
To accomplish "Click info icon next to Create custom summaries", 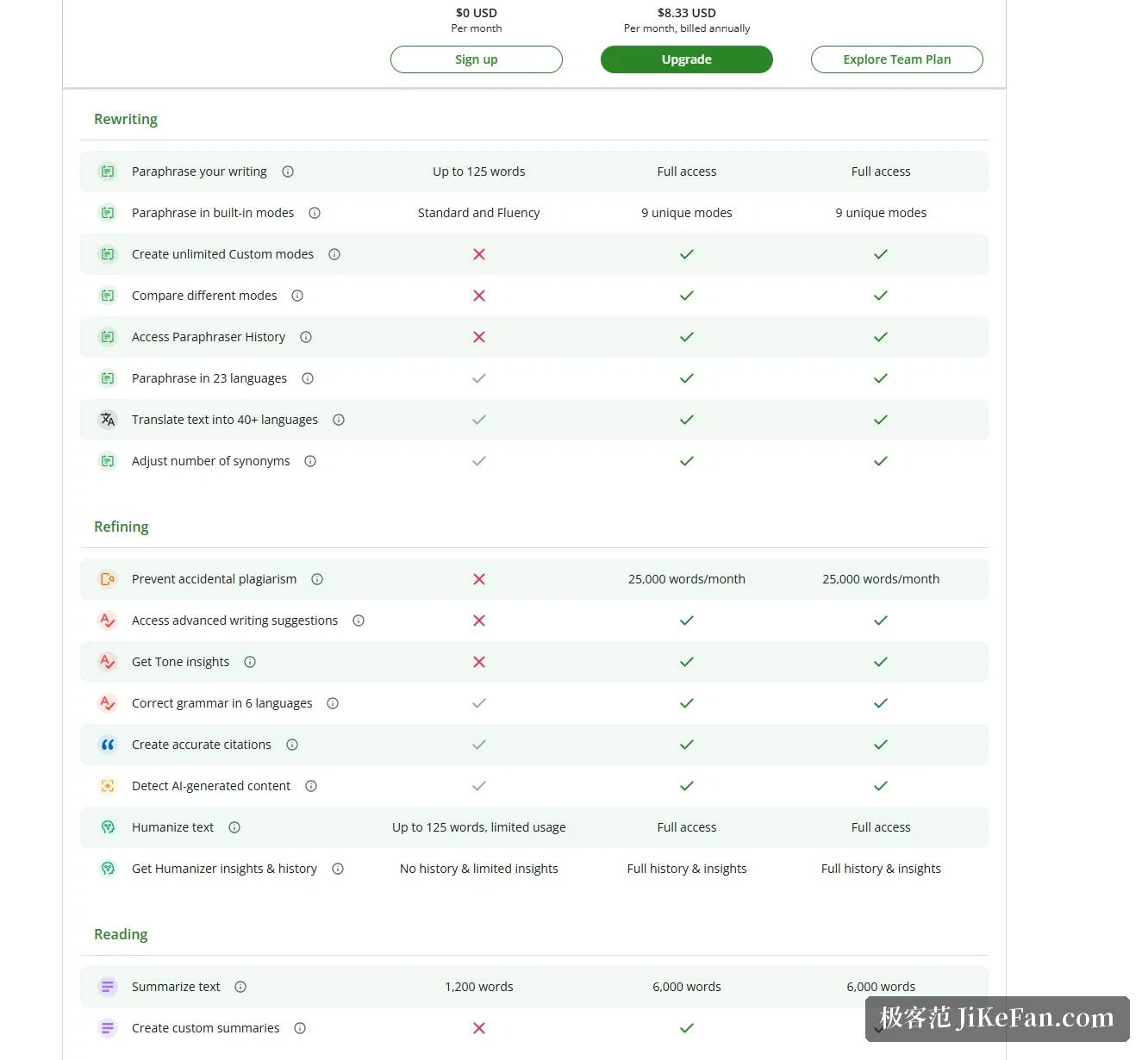I will 300,1028.
